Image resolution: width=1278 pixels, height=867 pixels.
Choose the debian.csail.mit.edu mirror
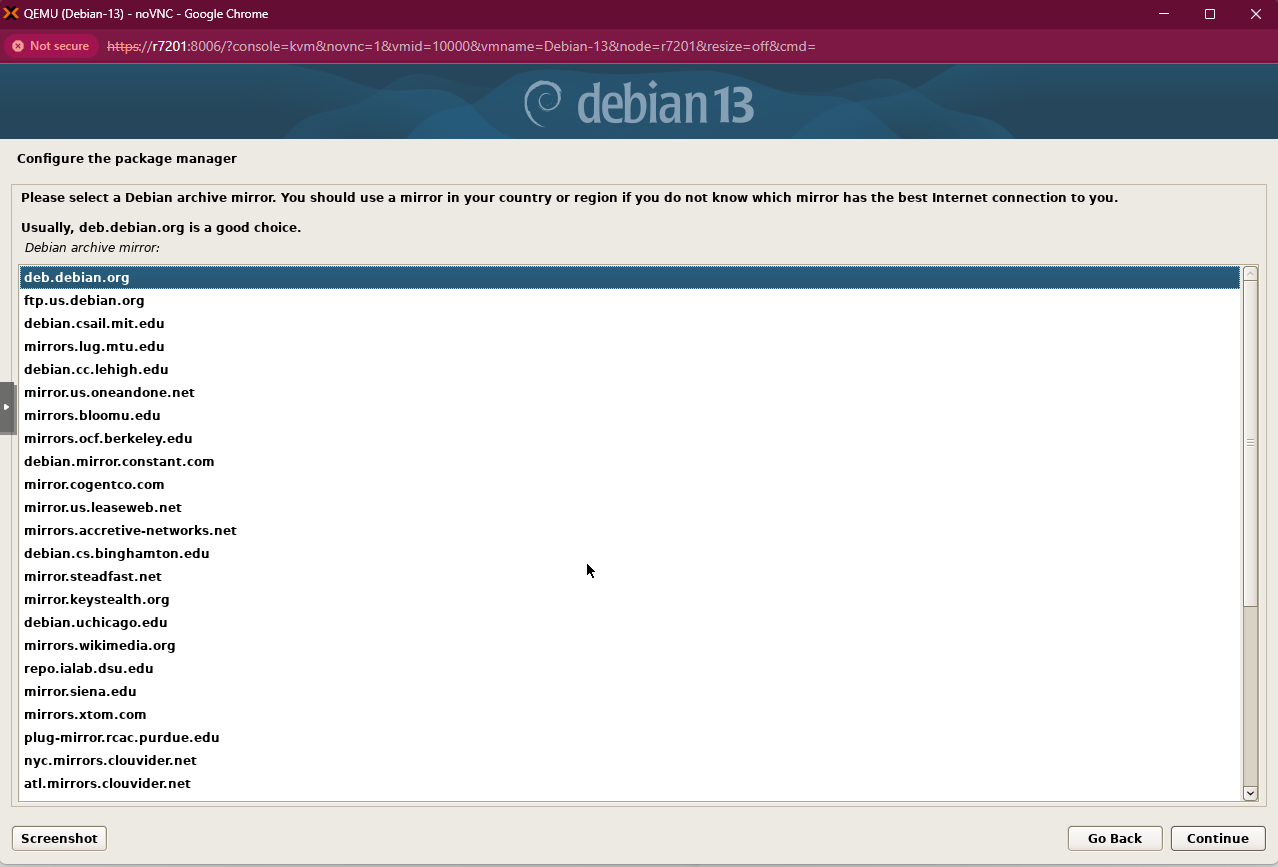pyautogui.click(x=94, y=323)
